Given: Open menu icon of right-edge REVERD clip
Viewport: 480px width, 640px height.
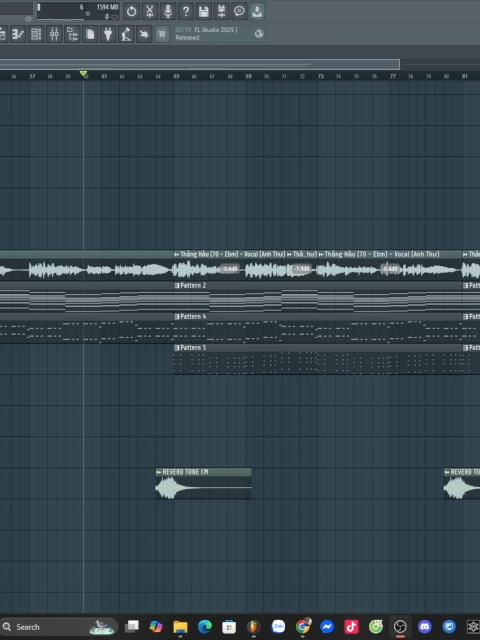Looking at the screenshot, I should 447,472.
